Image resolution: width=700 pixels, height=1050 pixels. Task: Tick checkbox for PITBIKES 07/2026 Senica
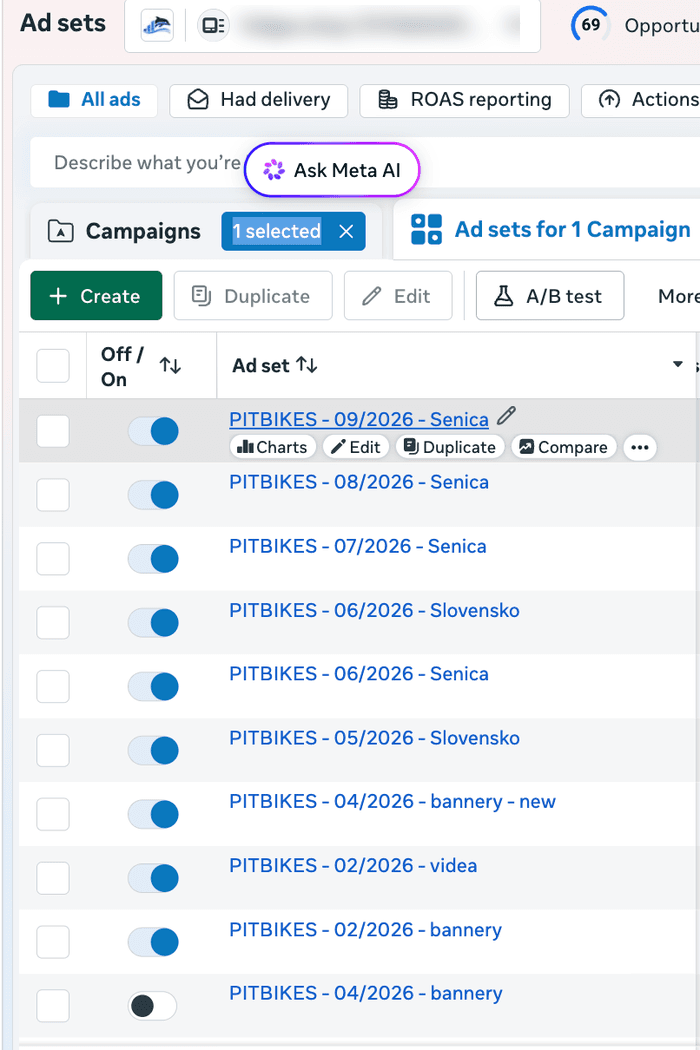53,558
